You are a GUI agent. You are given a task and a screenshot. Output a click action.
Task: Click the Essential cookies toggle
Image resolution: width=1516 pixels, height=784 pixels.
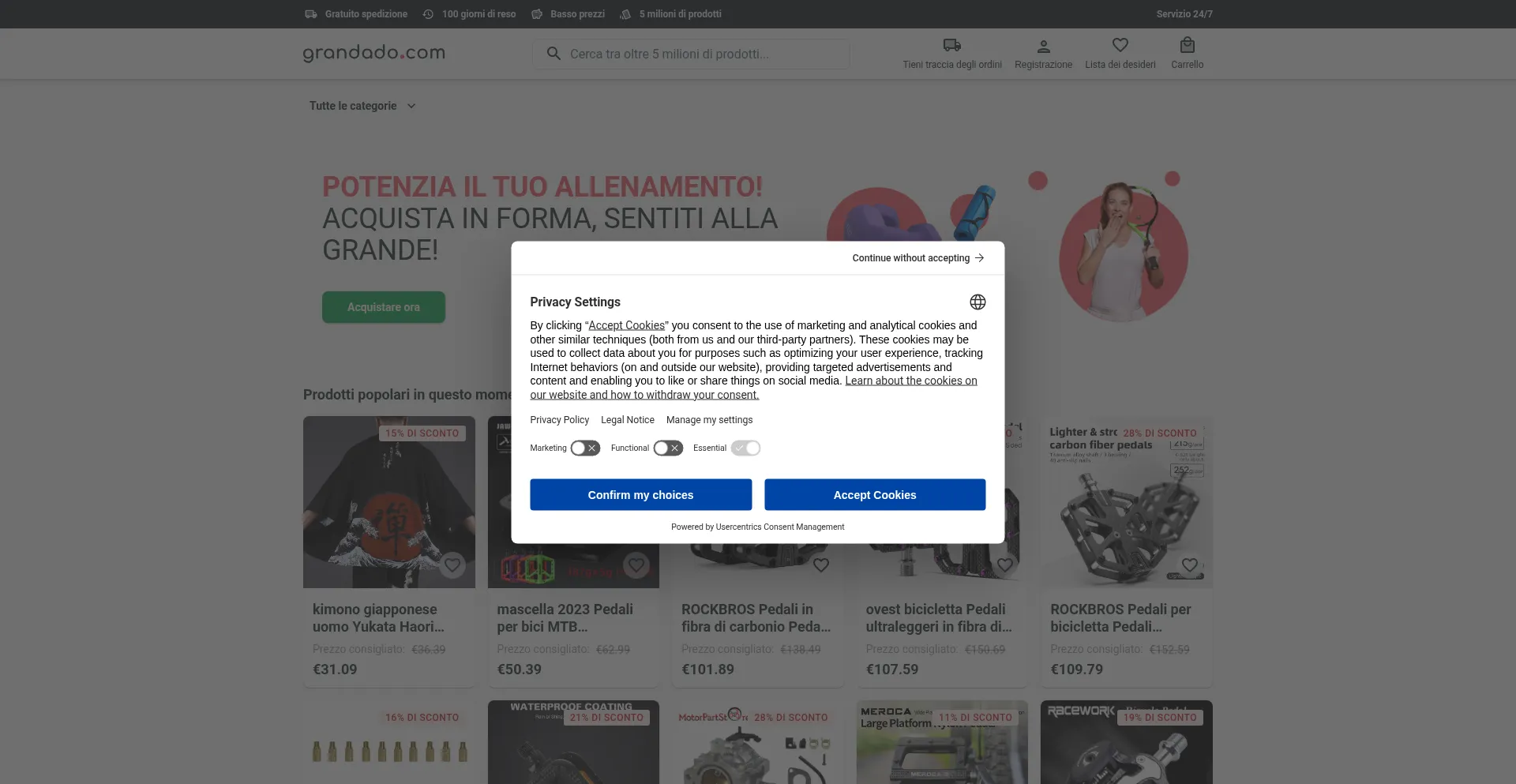(745, 448)
